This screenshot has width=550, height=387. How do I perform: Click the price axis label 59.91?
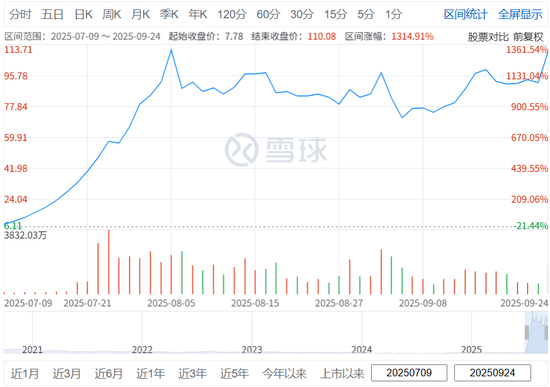point(15,138)
